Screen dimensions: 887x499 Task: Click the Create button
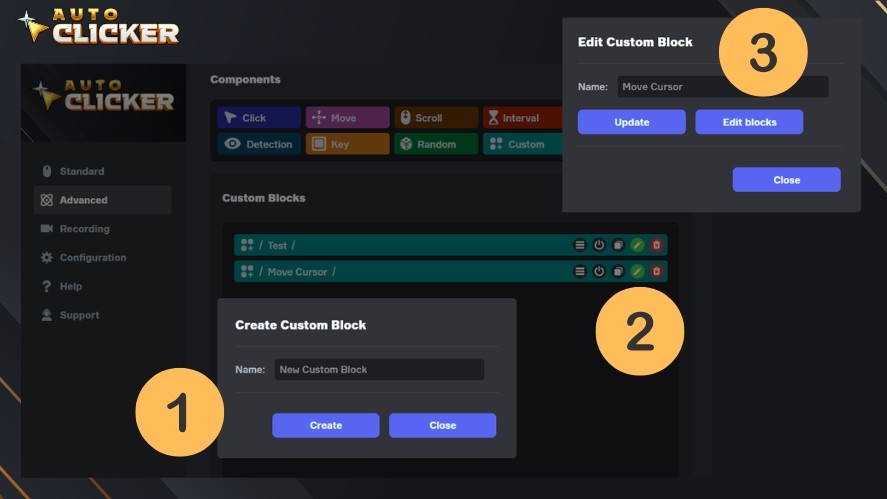tap(326, 425)
